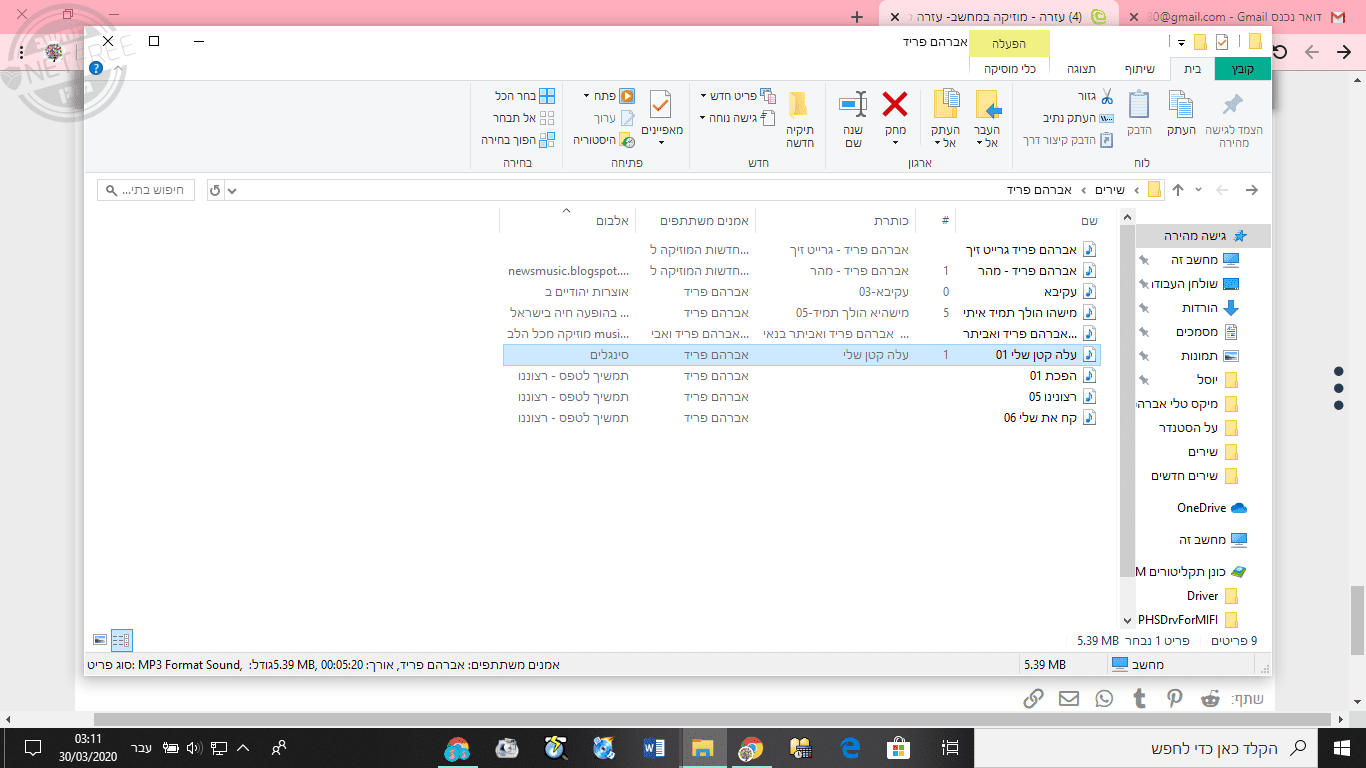Rename the selected file (שנה שם)
The image size is (1366, 768).
coord(853,119)
